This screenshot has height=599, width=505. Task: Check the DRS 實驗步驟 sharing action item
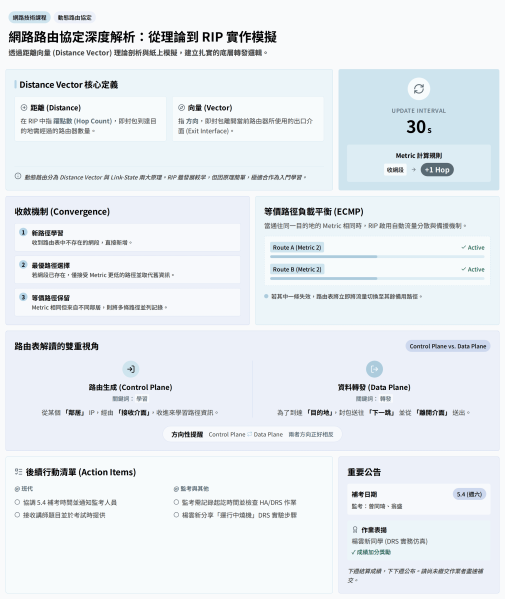coord(176,515)
